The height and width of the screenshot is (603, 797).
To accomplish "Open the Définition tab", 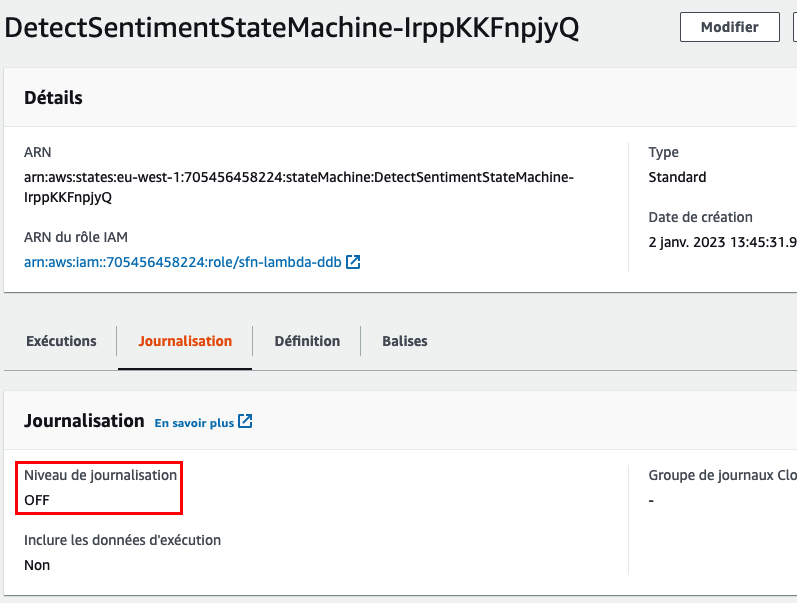I will pyautogui.click(x=307, y=341).
